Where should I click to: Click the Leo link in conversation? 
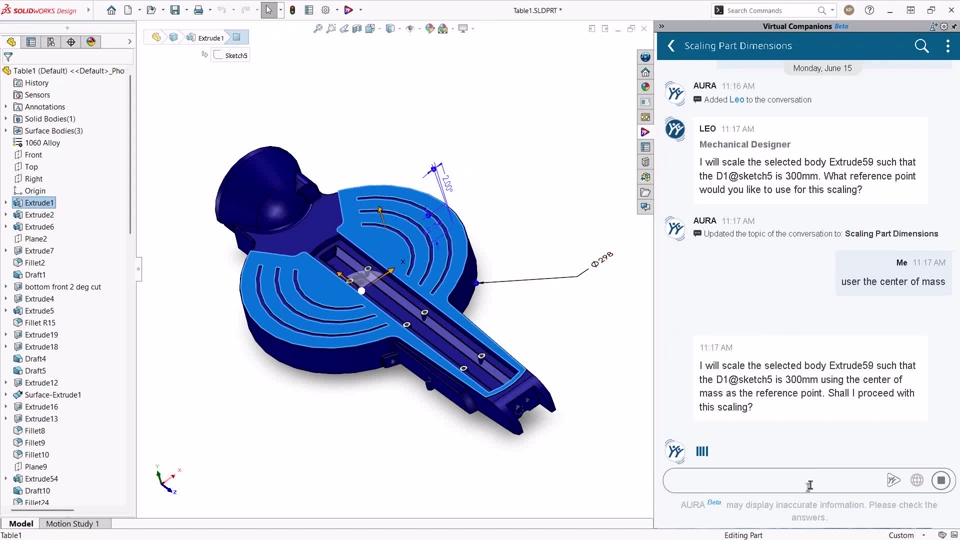[x=737, y=100]
